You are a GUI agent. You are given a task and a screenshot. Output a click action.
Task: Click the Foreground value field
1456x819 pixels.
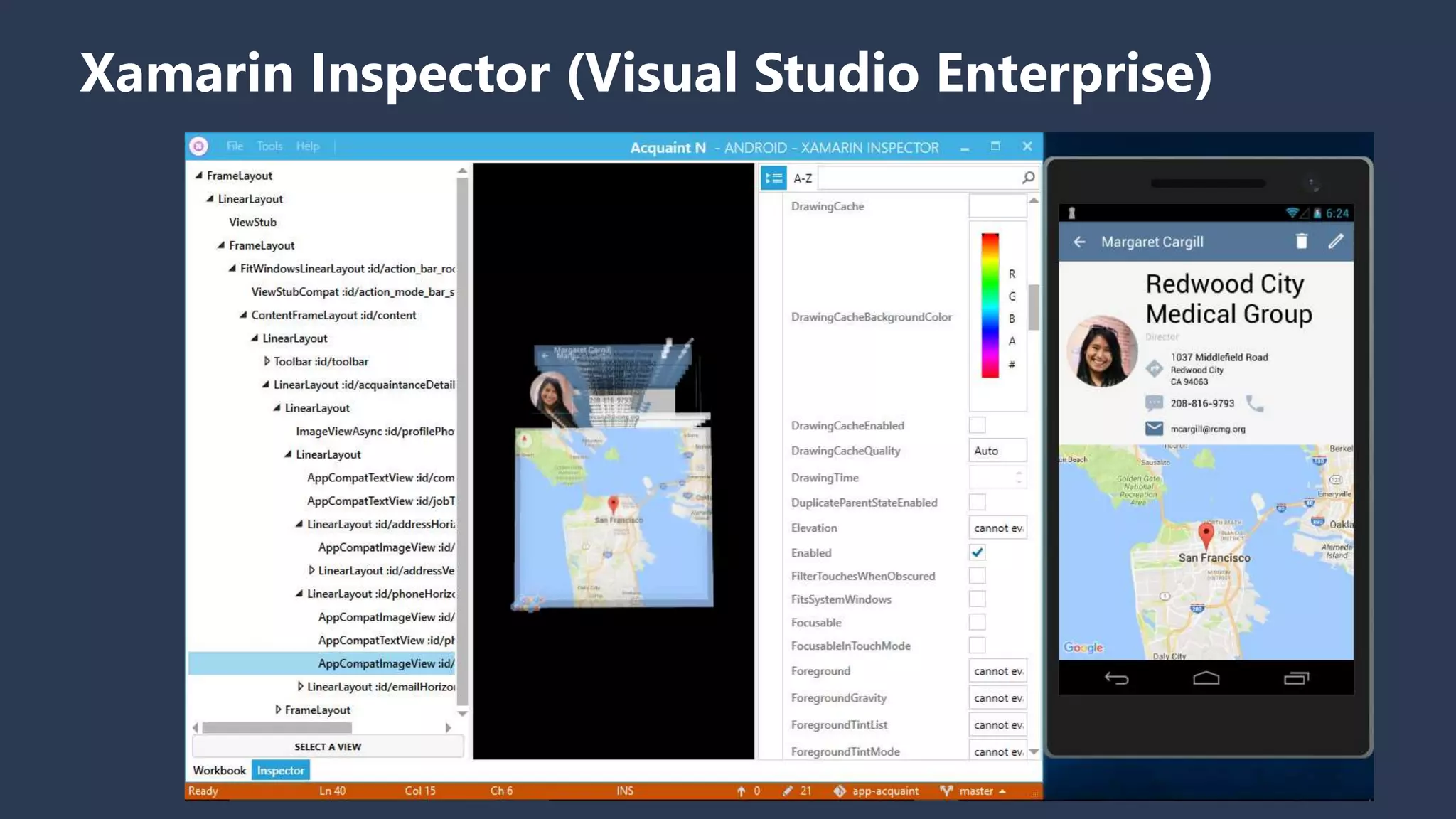click(997, 671)
